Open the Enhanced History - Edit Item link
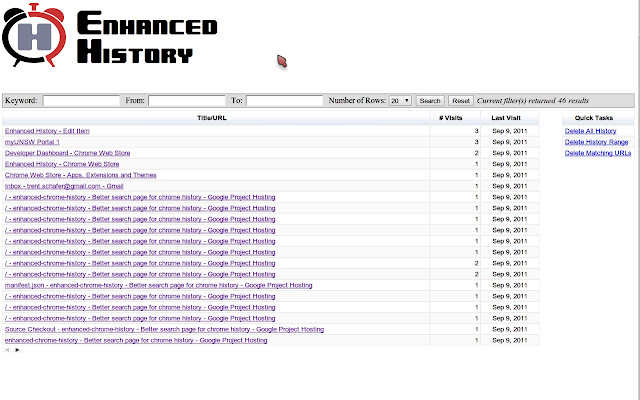Screen dimensions: 640x400 pyautogui.click(x=47, y=131)
